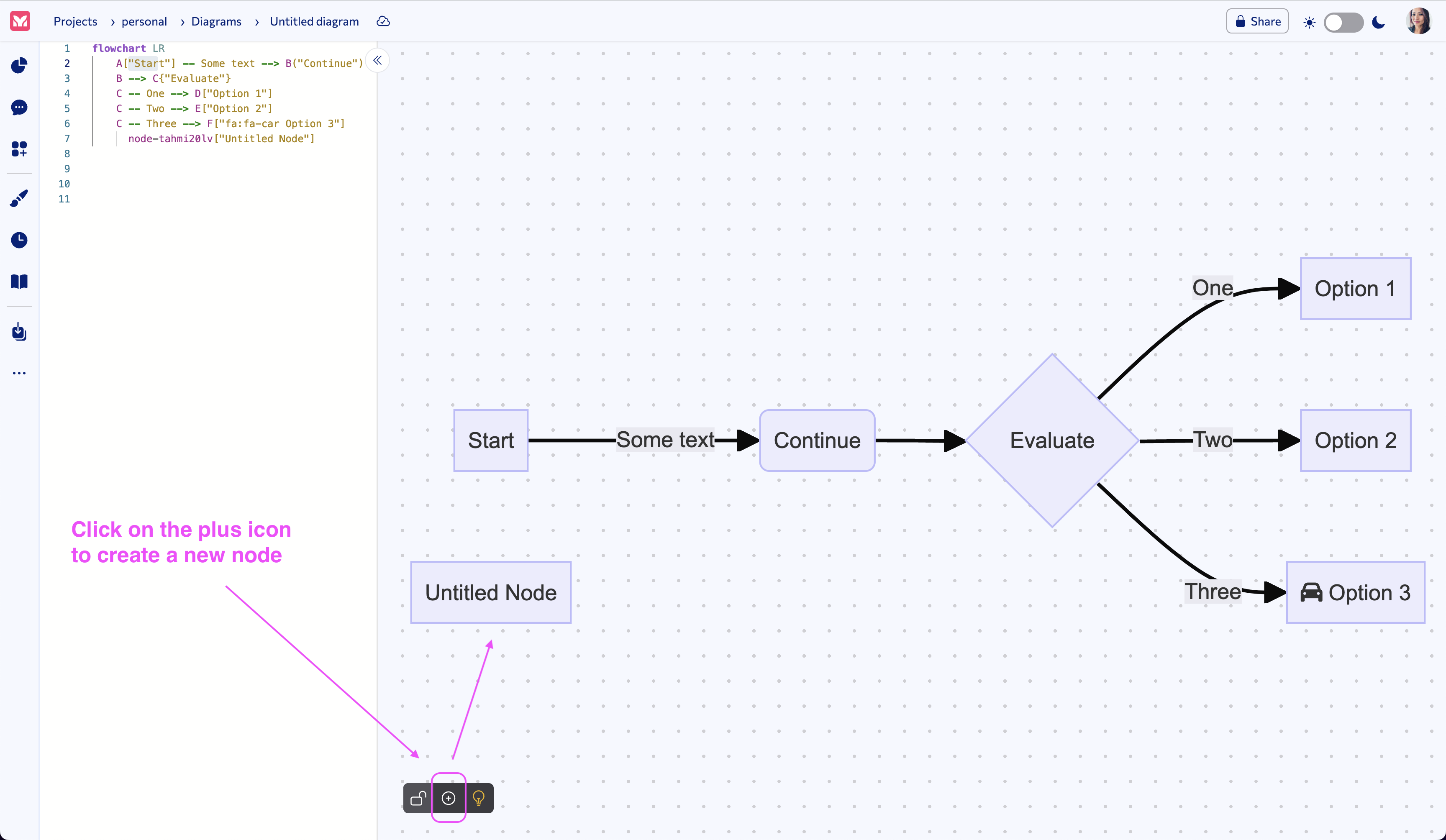Open documentation via the book icon
This screenshot has width=1446, height=840.
click(19, 282)
